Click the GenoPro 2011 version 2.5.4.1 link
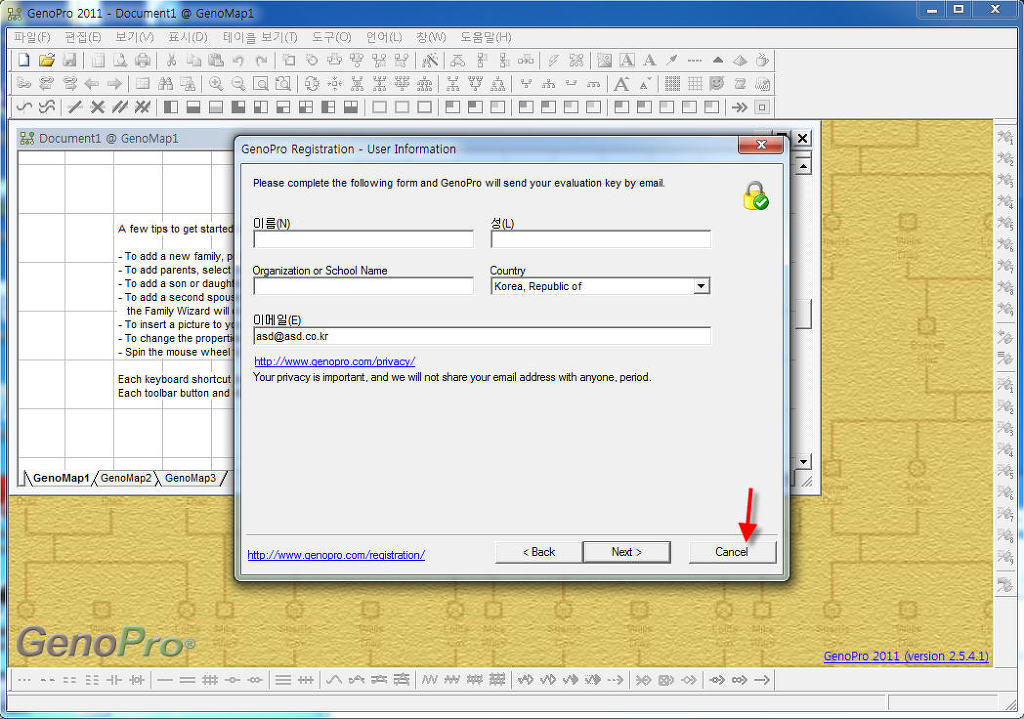 906,656
